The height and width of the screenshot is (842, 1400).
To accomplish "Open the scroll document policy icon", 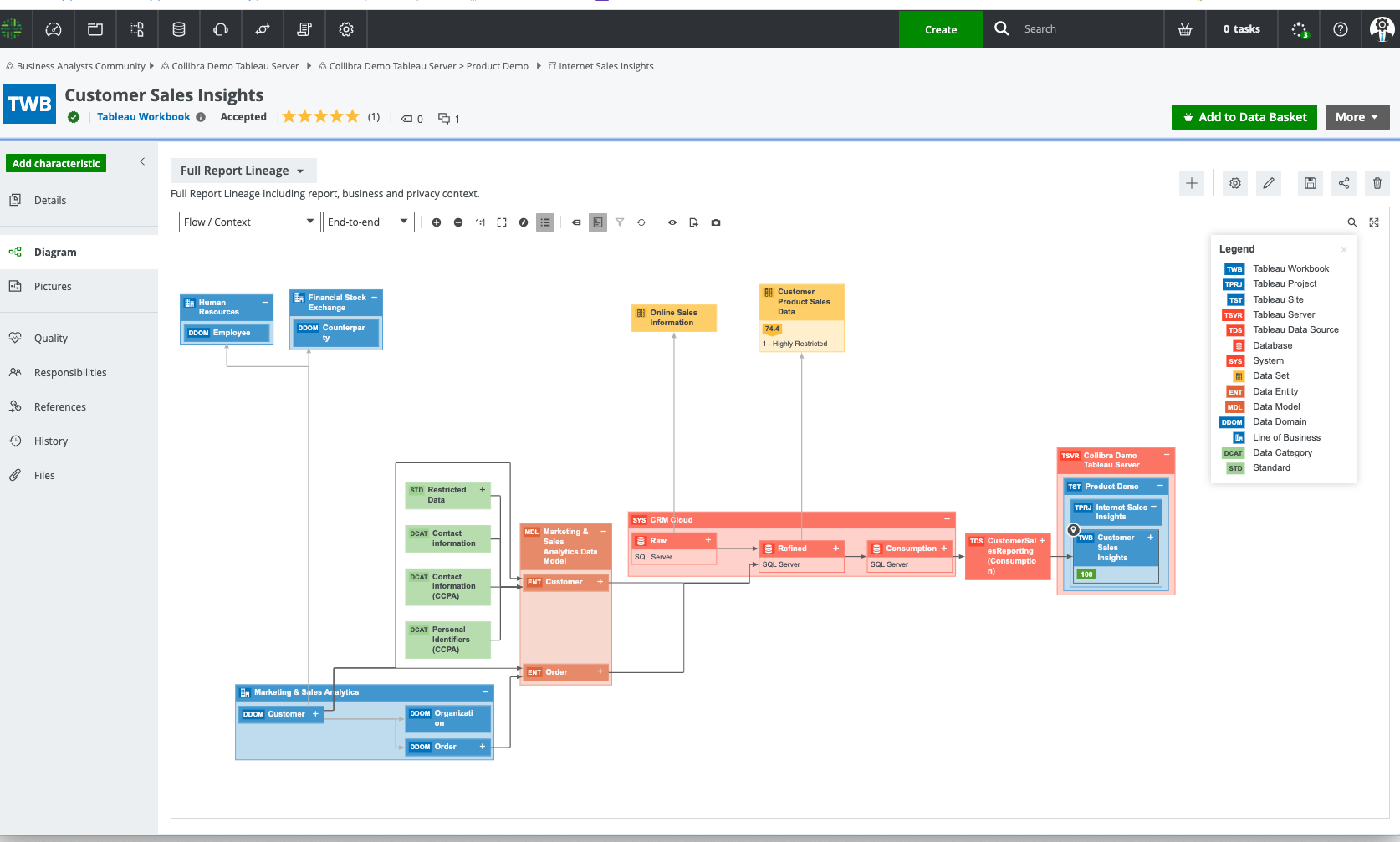I will click(x=304, y=29).
